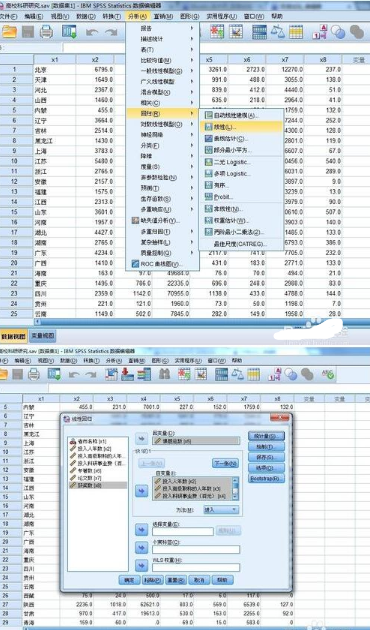Expand 质量控制(Q) submenu in the Analyze menu
The image size is (370, 630).
pyautogui.click(x=162, y=253)
